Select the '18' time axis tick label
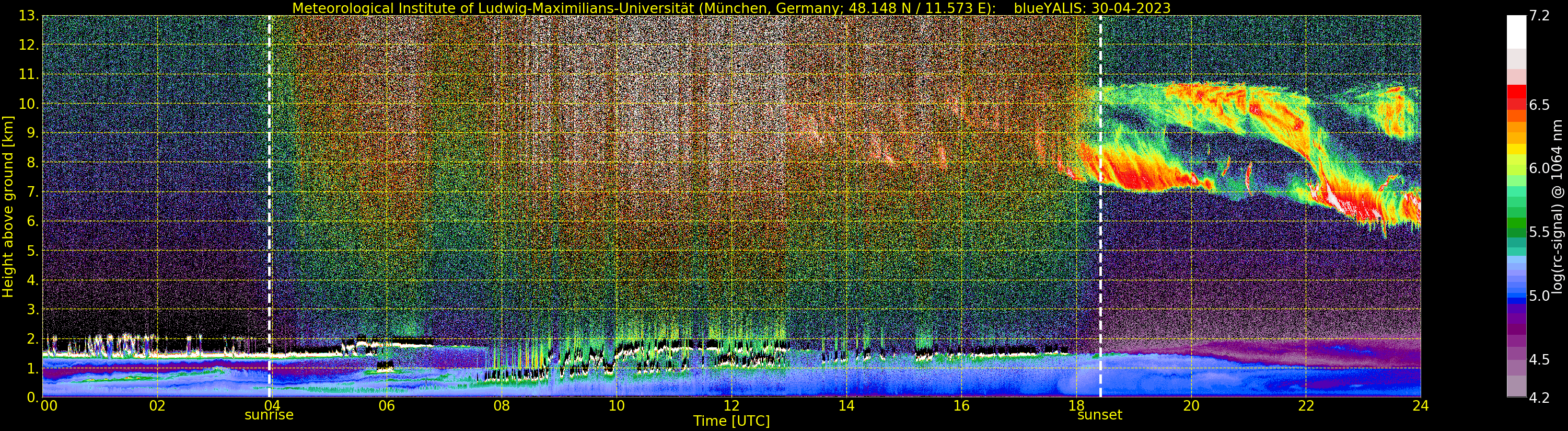Image resolution: width=1568 pixels, height=431 pixels. point(1076,406)
